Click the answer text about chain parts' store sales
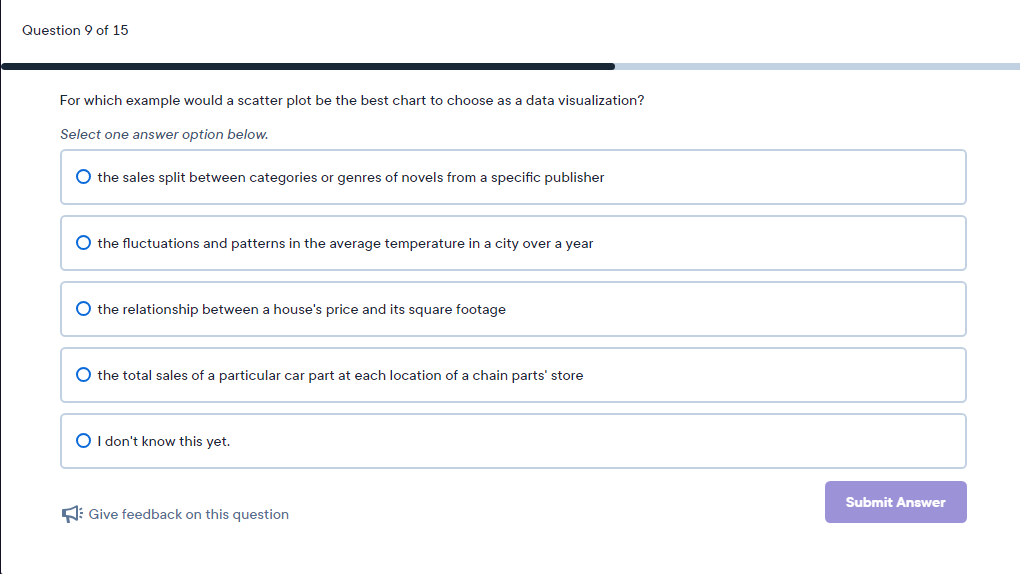Image resolution: width=1020 pixels, height=574 pixels. click(x=340, y=375)
